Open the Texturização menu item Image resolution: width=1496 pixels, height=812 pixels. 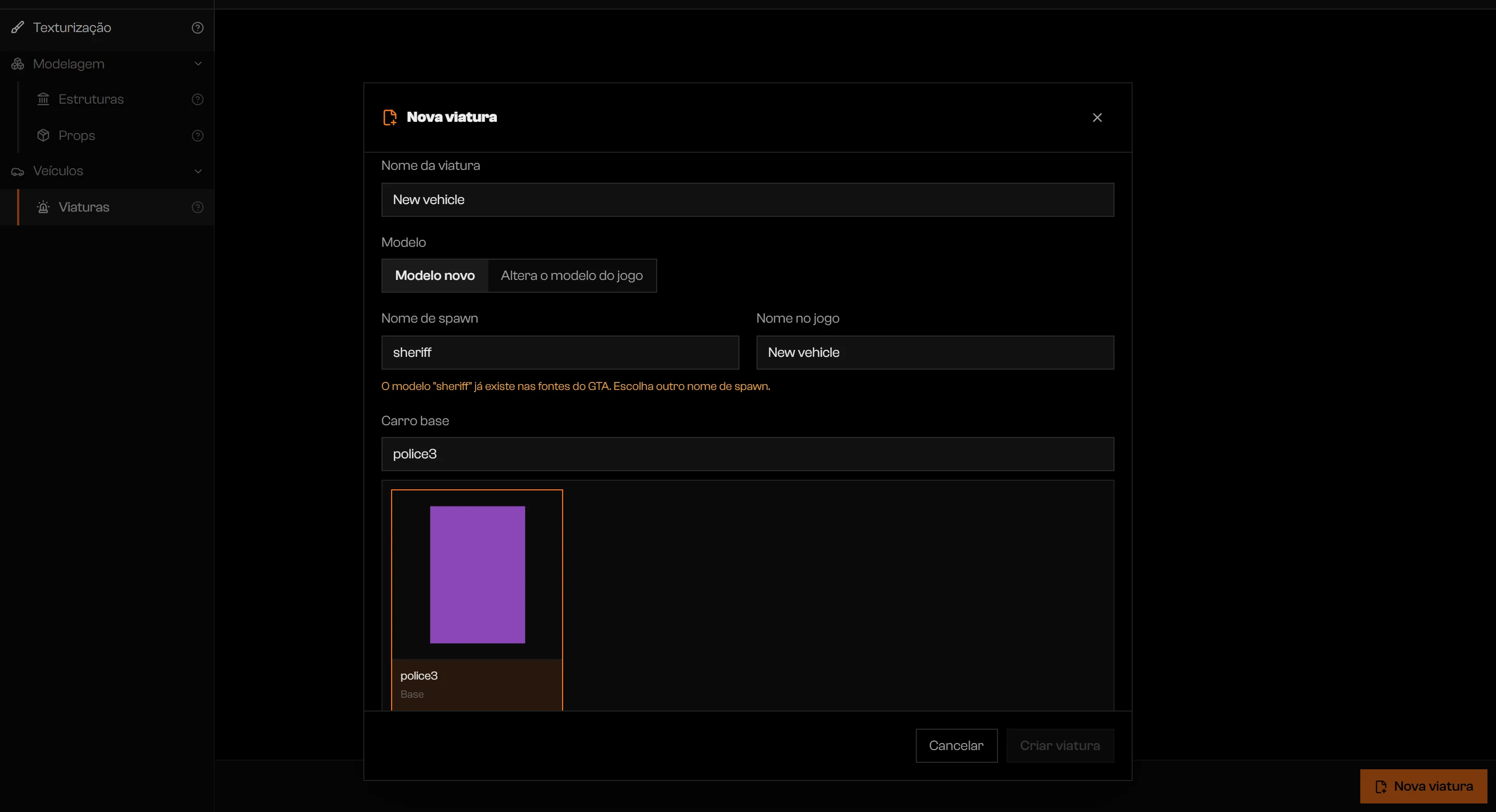[x=107, y=27]
